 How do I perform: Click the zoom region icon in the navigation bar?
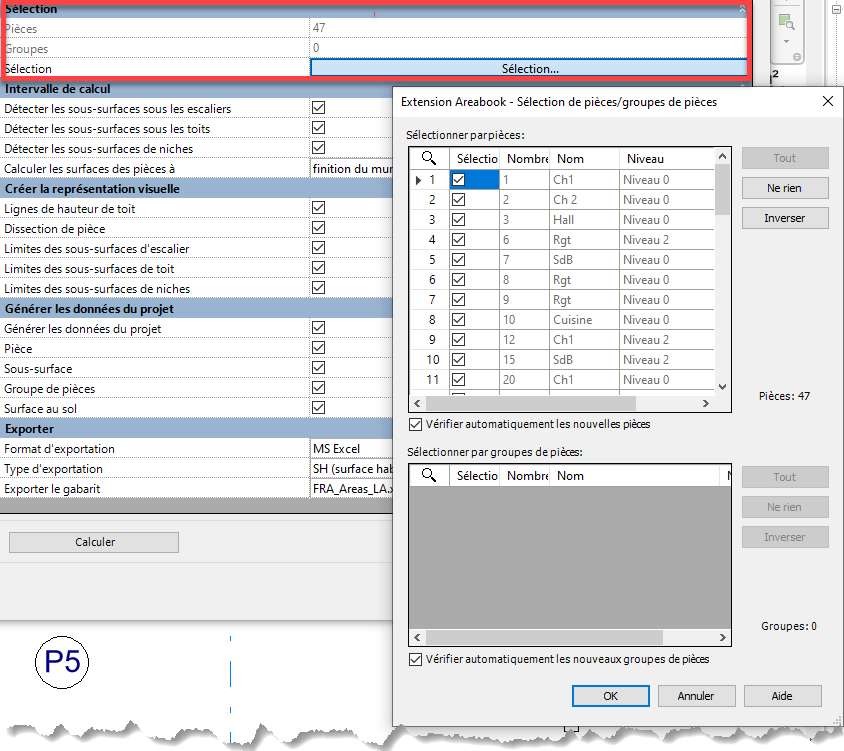785,22
